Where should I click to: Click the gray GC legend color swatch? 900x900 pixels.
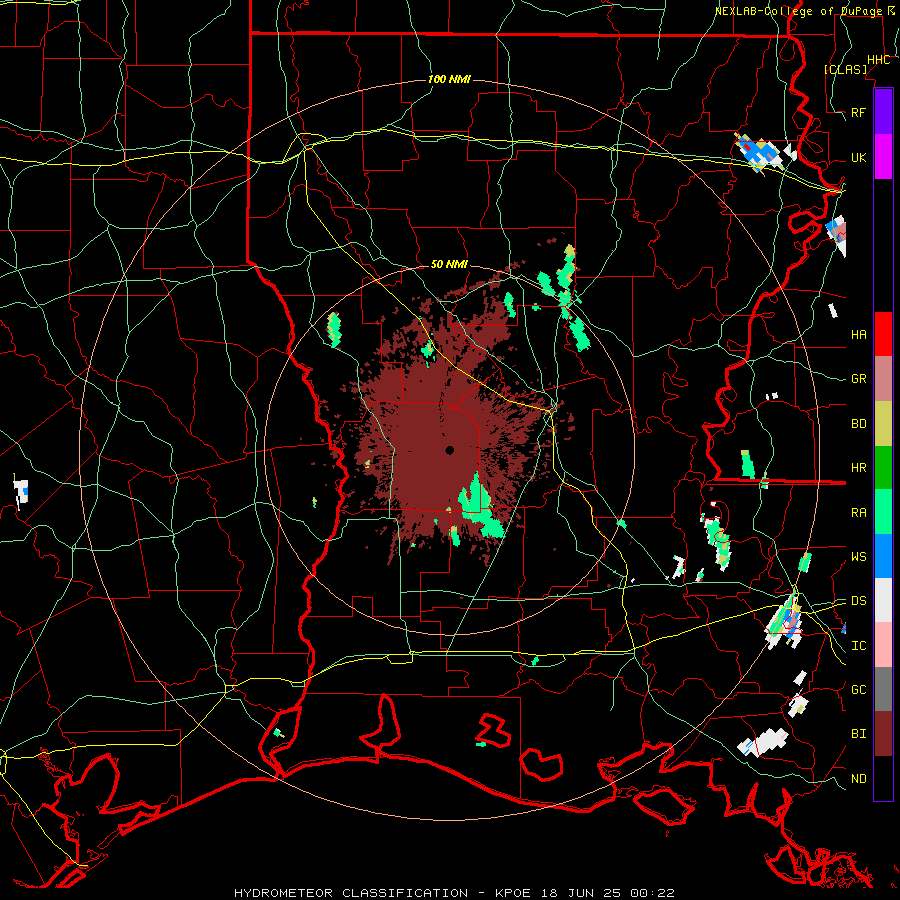click(883, 689)
